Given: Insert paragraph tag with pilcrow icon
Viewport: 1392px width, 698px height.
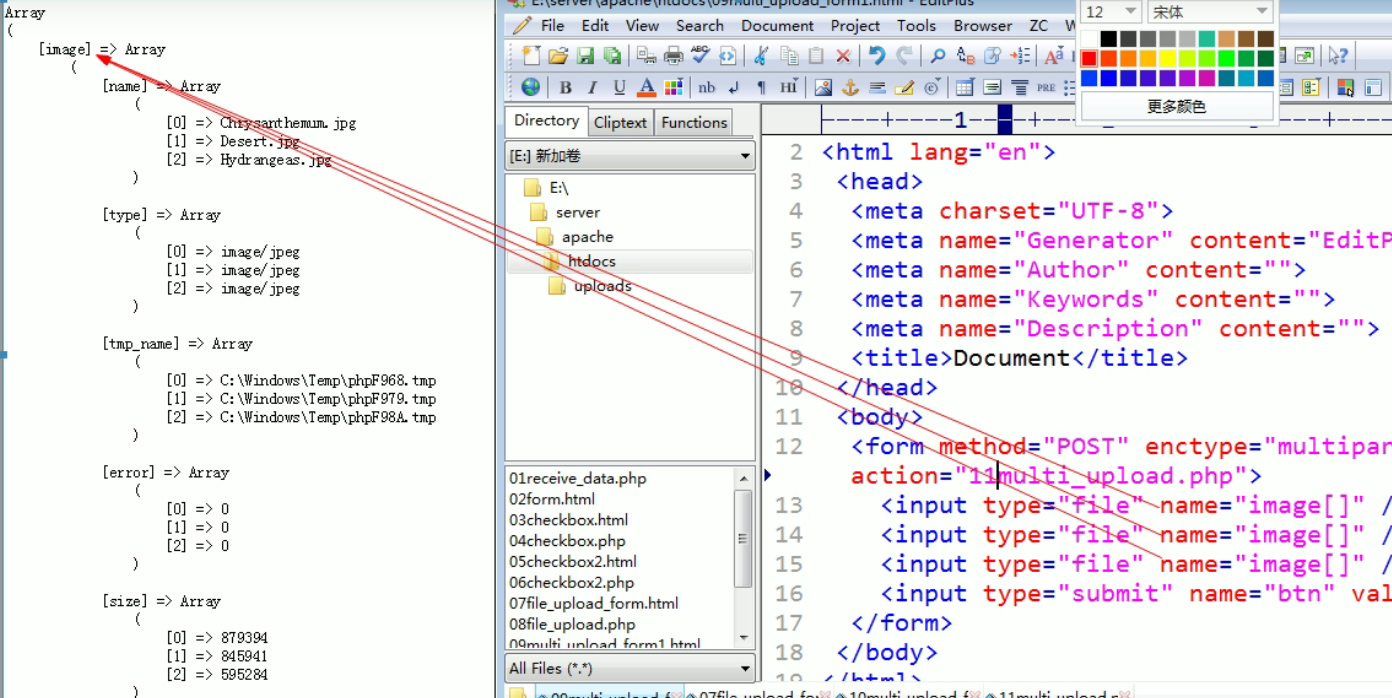Looking at the screenshot, I should (761, 88).
